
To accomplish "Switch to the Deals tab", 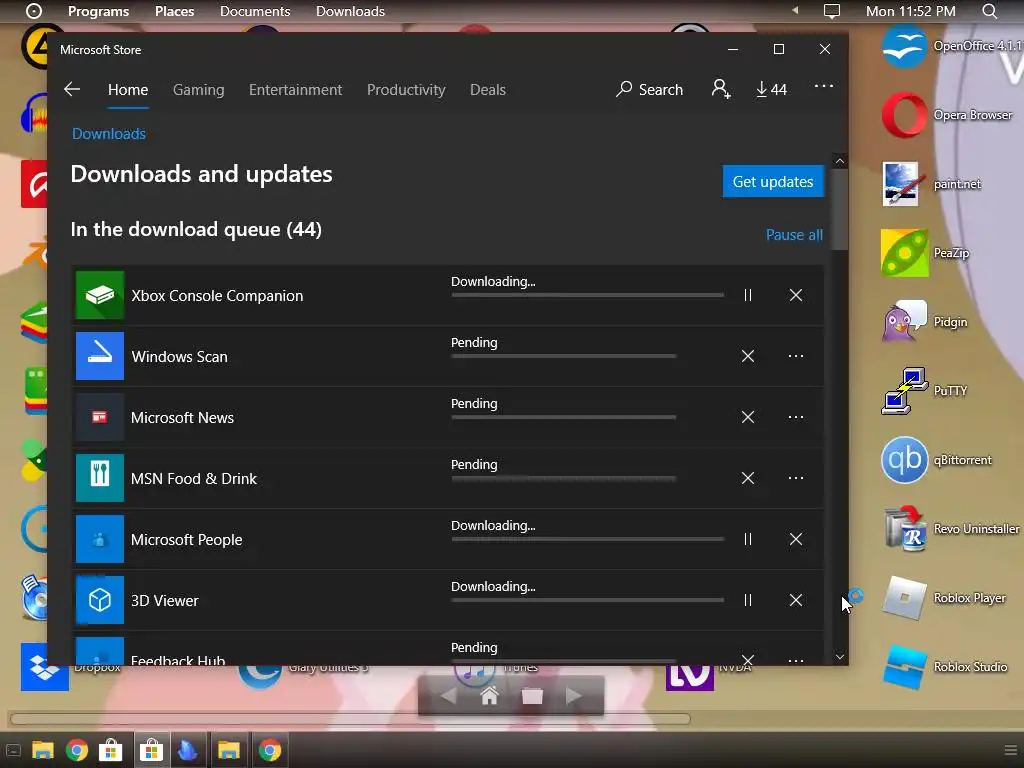I will 488,90.
